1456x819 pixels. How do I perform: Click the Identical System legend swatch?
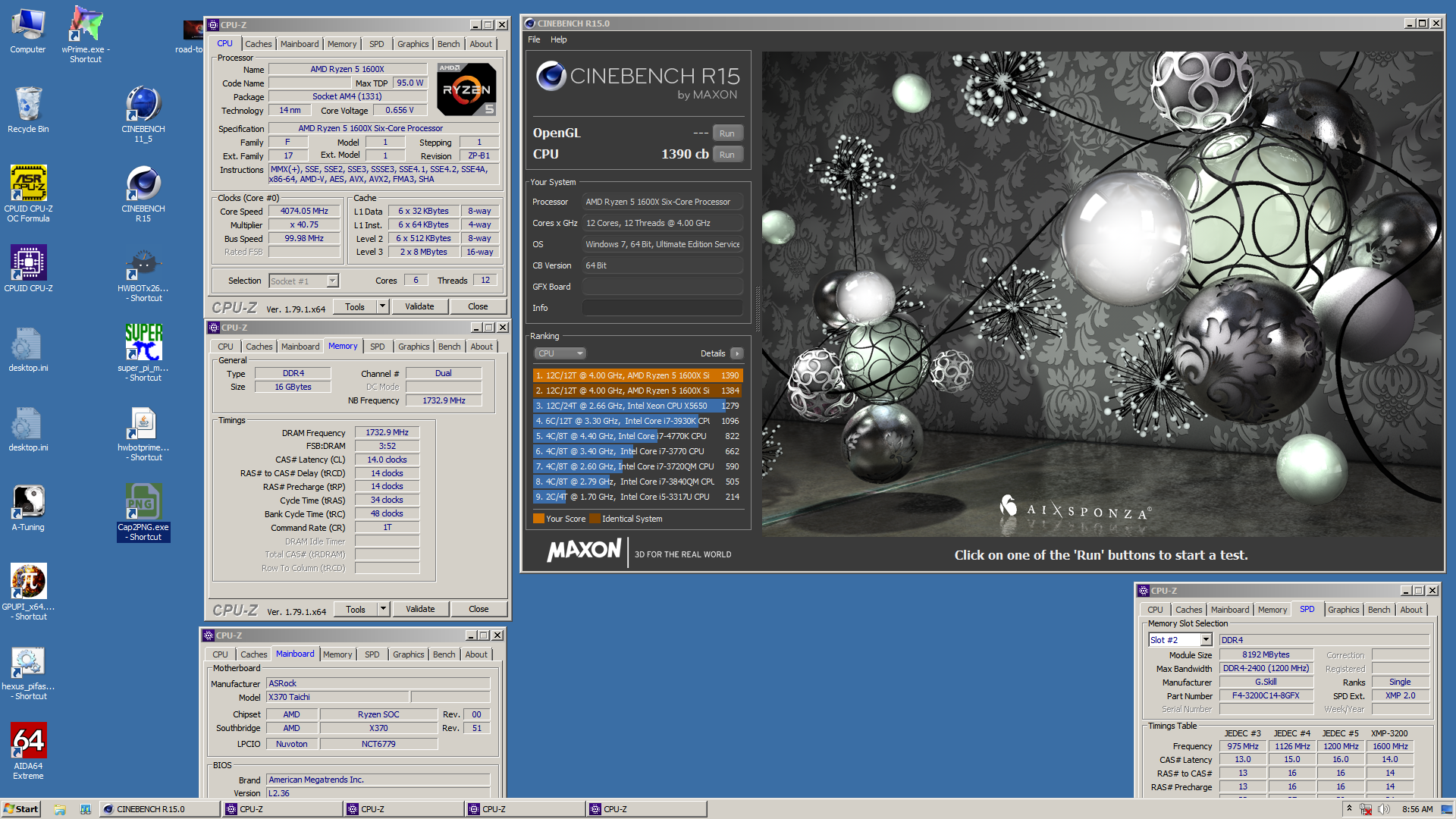(x=595, y=519)
